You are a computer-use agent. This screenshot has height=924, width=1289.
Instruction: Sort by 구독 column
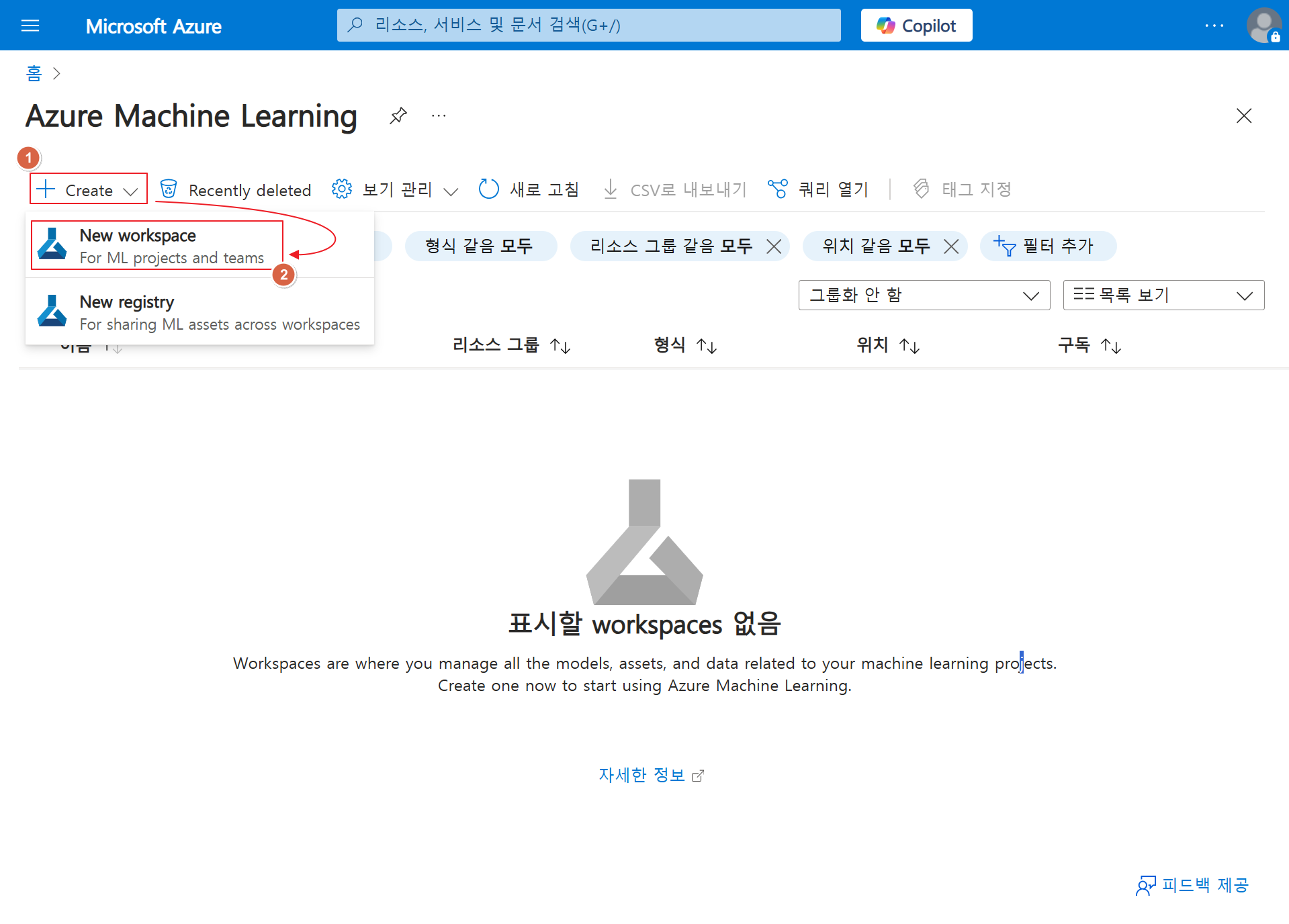(x=1090, y=345)
